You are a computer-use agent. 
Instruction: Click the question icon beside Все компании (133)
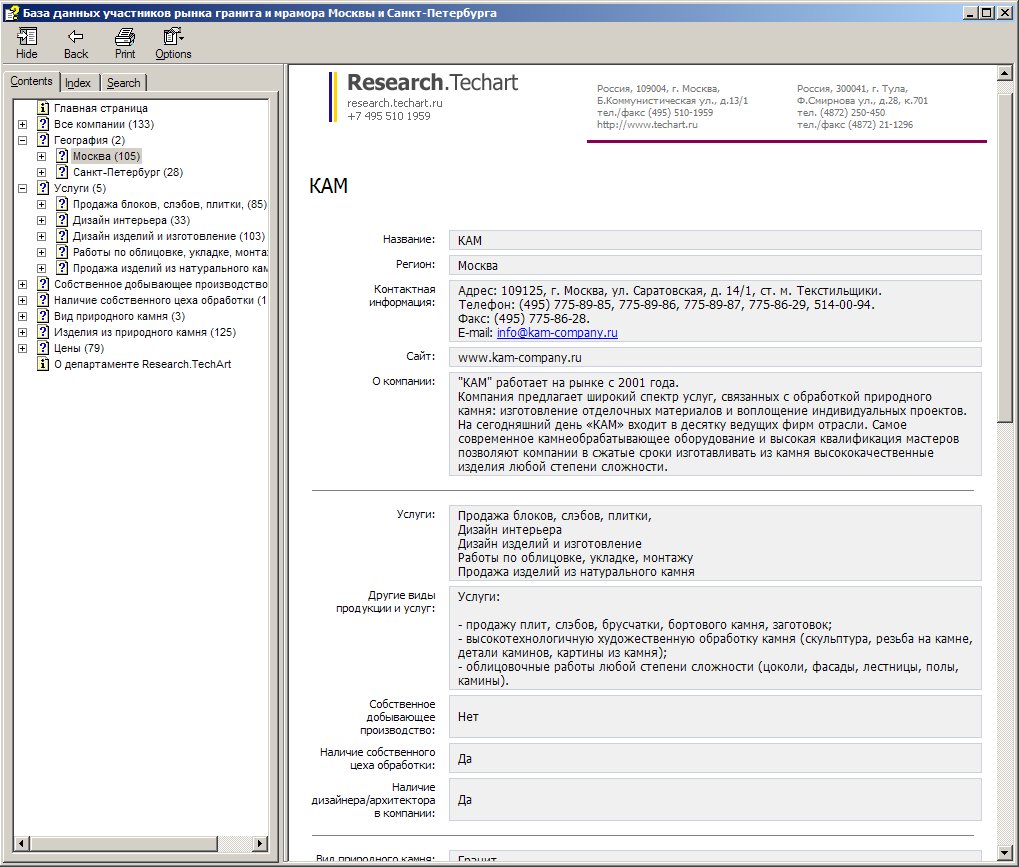point(43,124)
